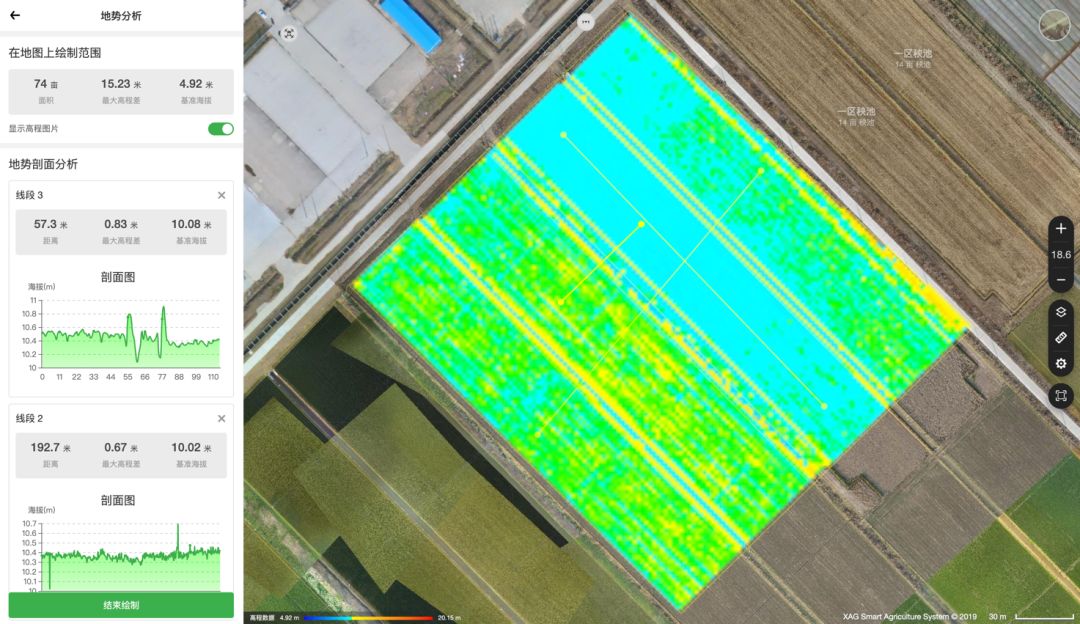Open the map layers selector
This screenshot has height=624, width=1080.
pos(1061,312)
